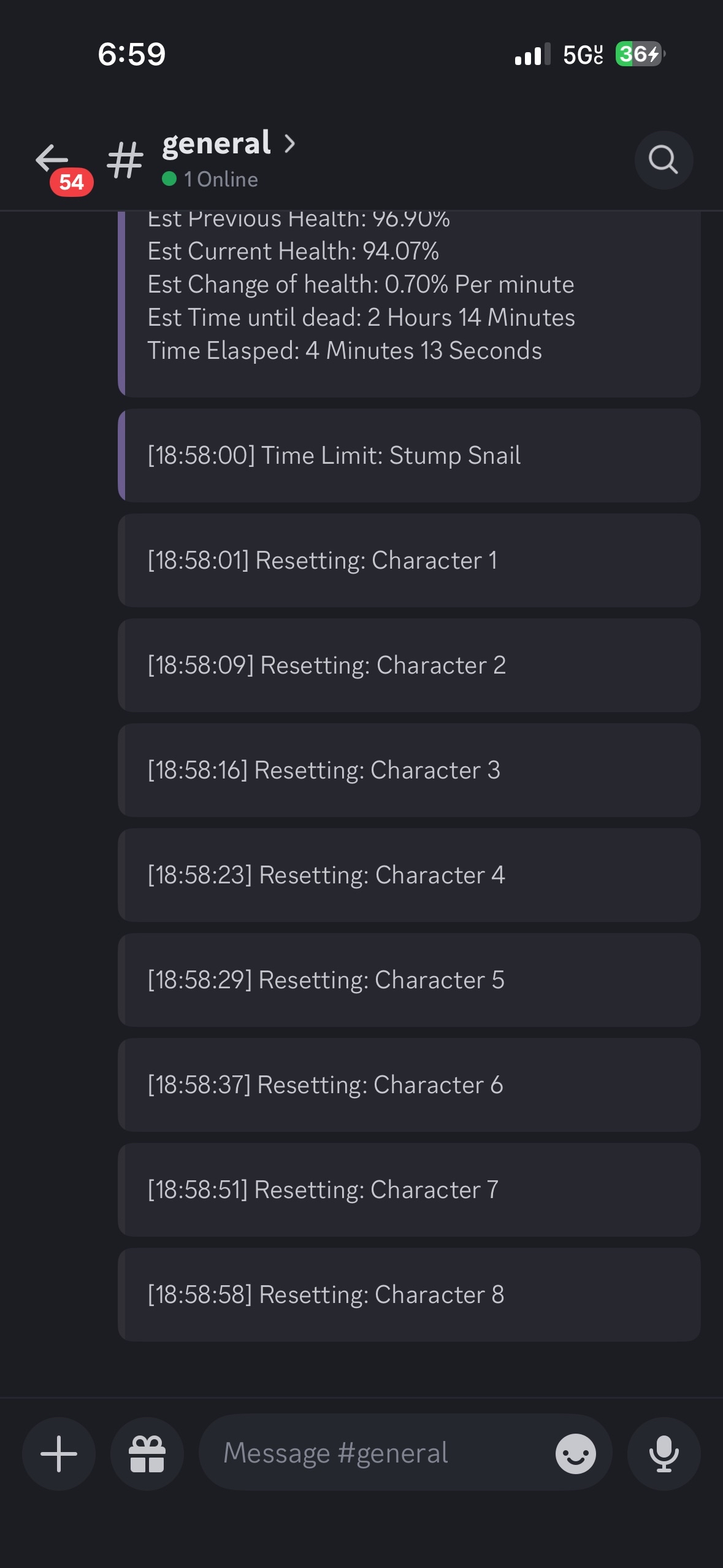Select the Resetting: Character 8 message

tap(409, 1295)
